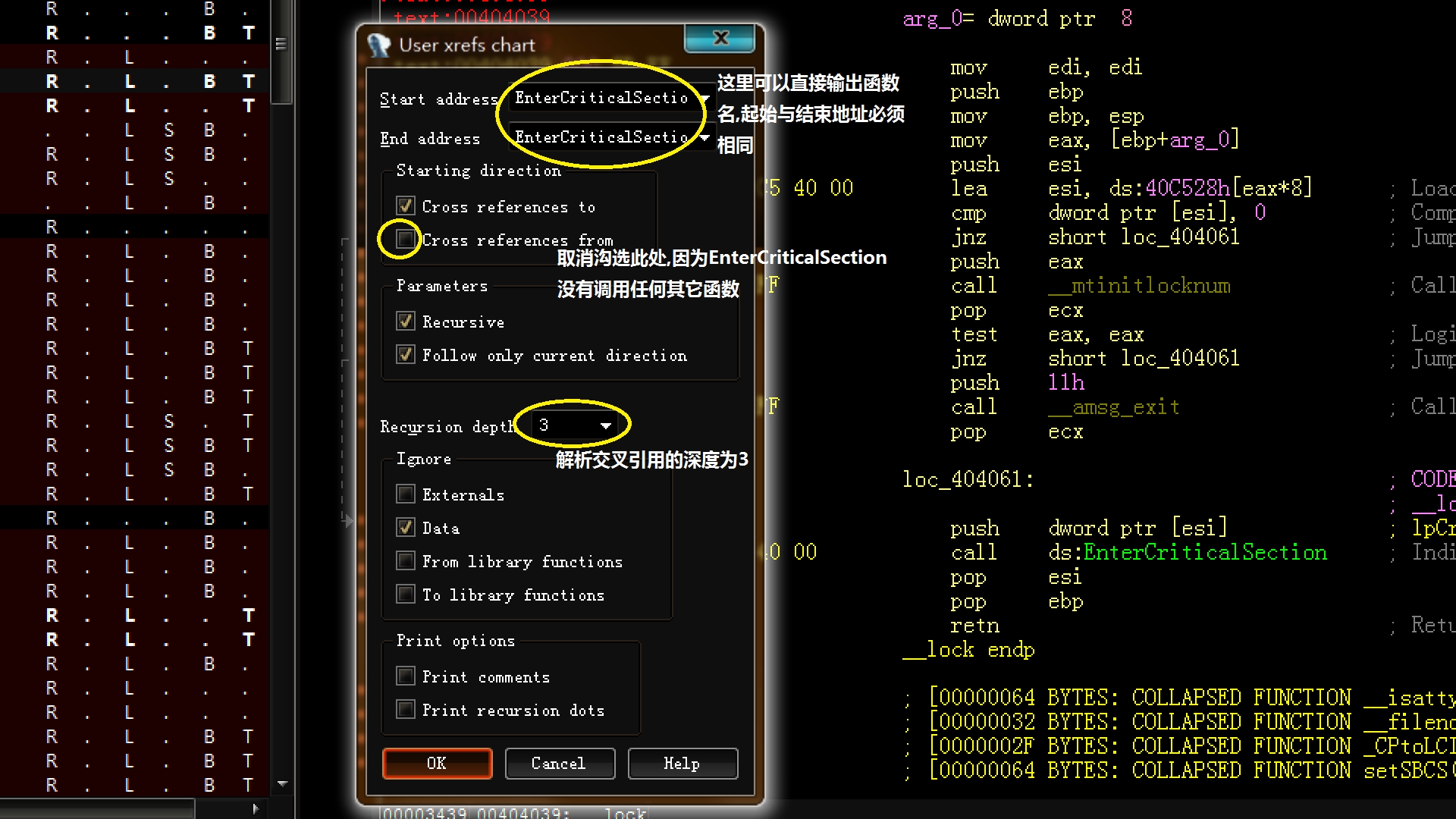Click the first 'short loc_404061' jump target
The image size is (1456, 819).
click(x=1144, y=237)
